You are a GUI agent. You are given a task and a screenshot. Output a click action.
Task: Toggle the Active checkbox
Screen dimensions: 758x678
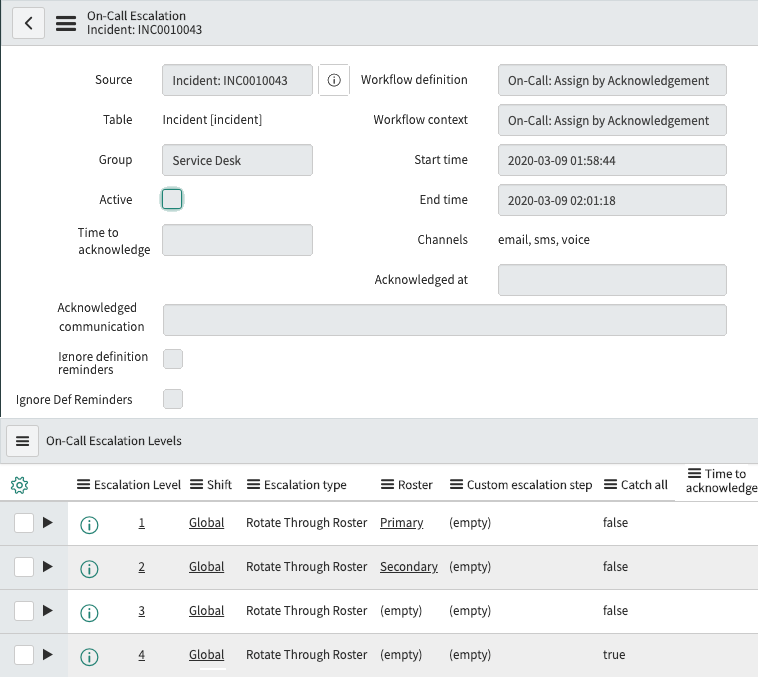[x=172, y=199]
